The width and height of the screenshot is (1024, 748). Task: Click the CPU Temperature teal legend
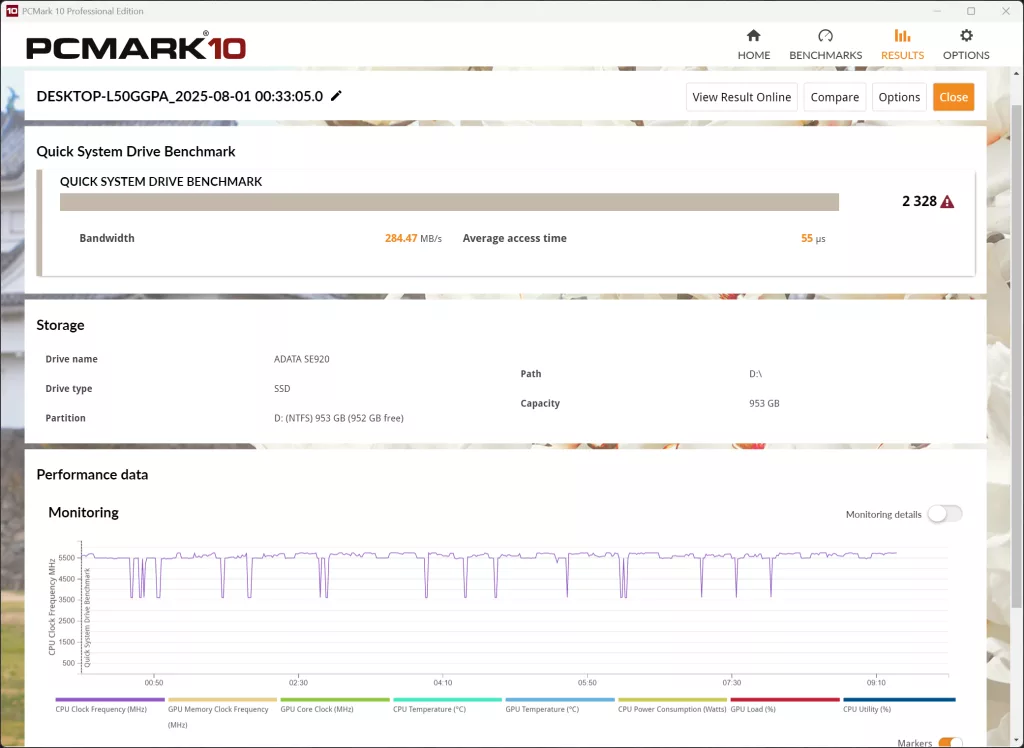pyautogui.click(x=447, y=706)
